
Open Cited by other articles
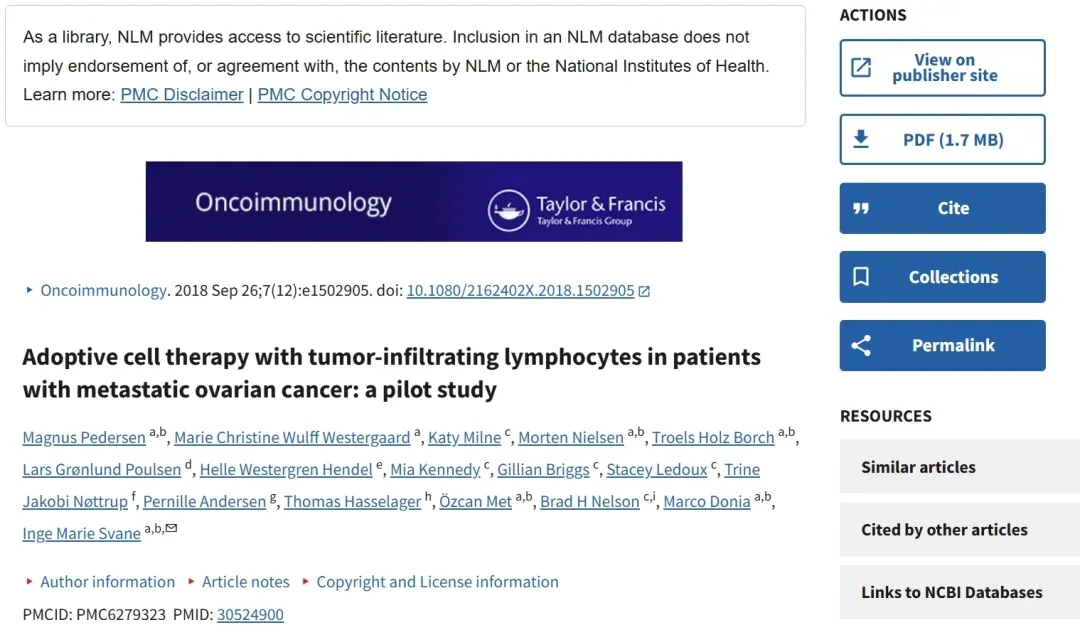point(959,529)
